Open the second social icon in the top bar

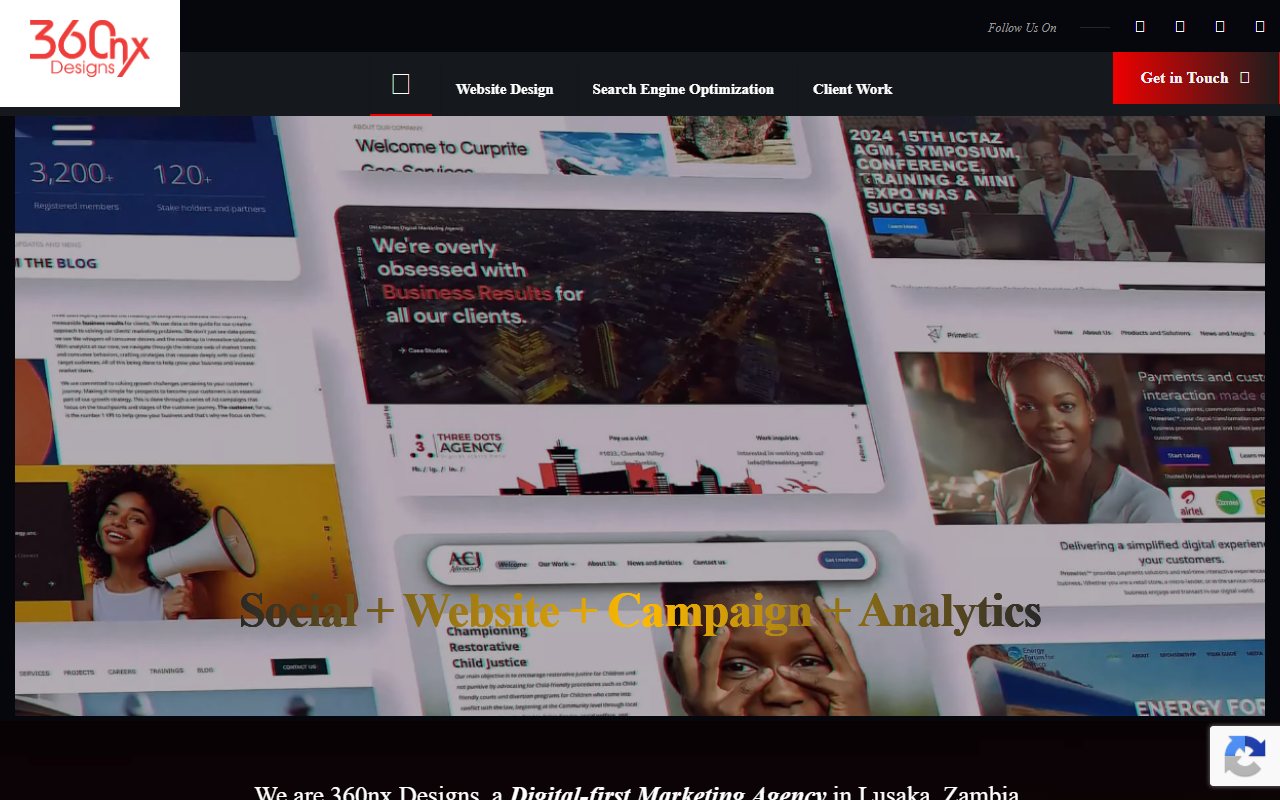pyautogui.click(x=1180, y=27)
